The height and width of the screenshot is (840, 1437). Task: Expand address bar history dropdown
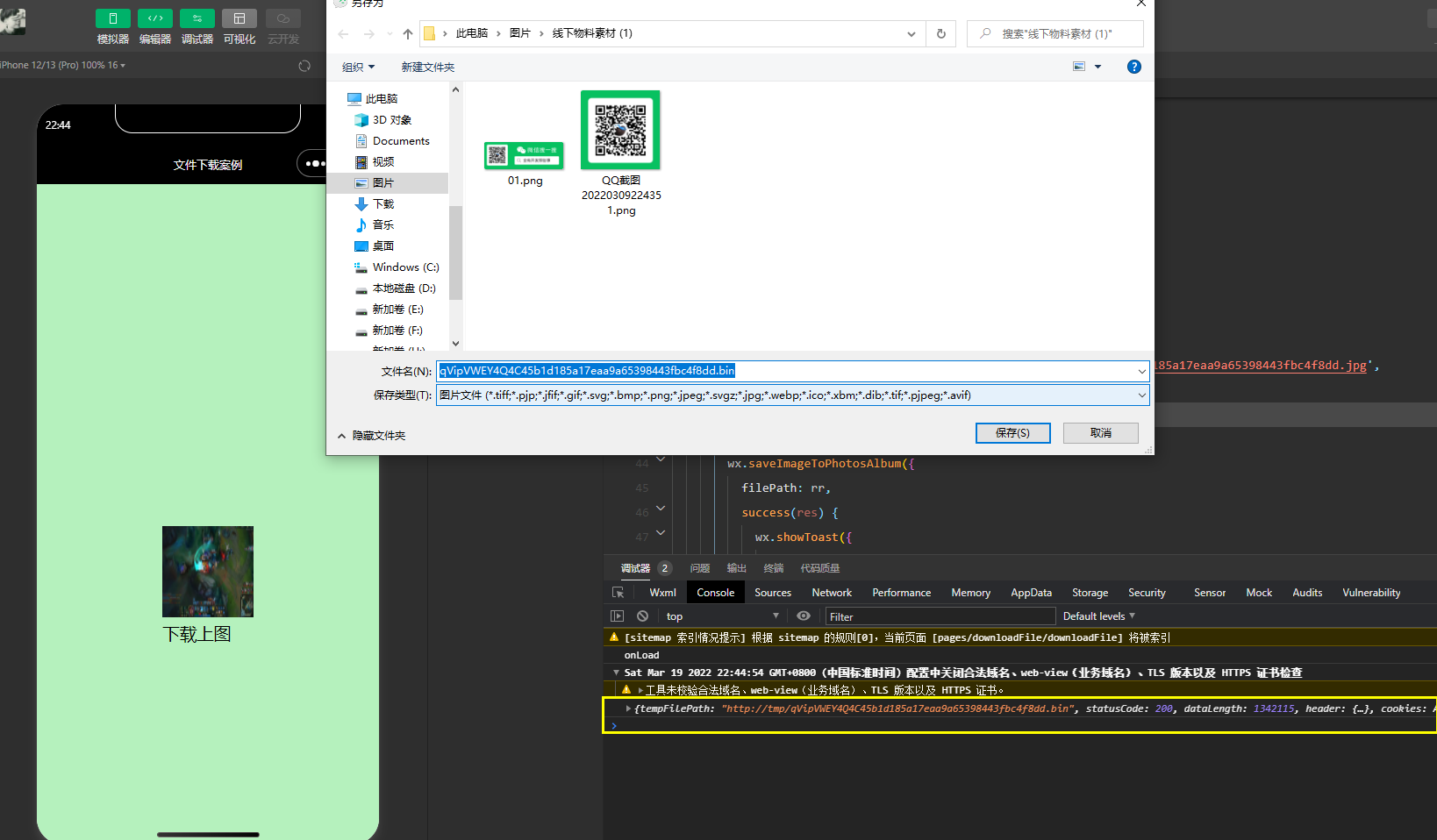(x=912, y=34)
